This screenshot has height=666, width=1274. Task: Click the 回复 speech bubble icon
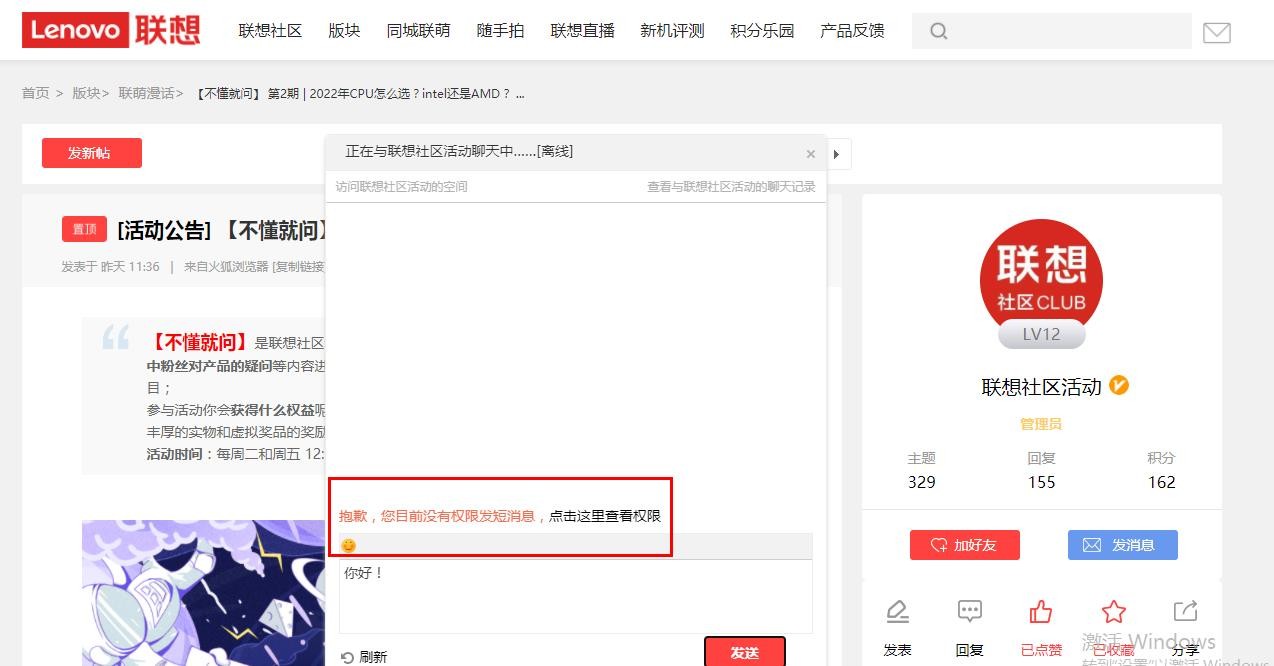(x=969, y=611)
